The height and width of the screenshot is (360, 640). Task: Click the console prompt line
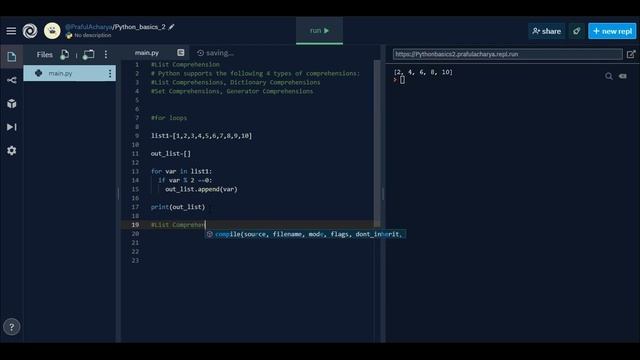tap(400, 80)
